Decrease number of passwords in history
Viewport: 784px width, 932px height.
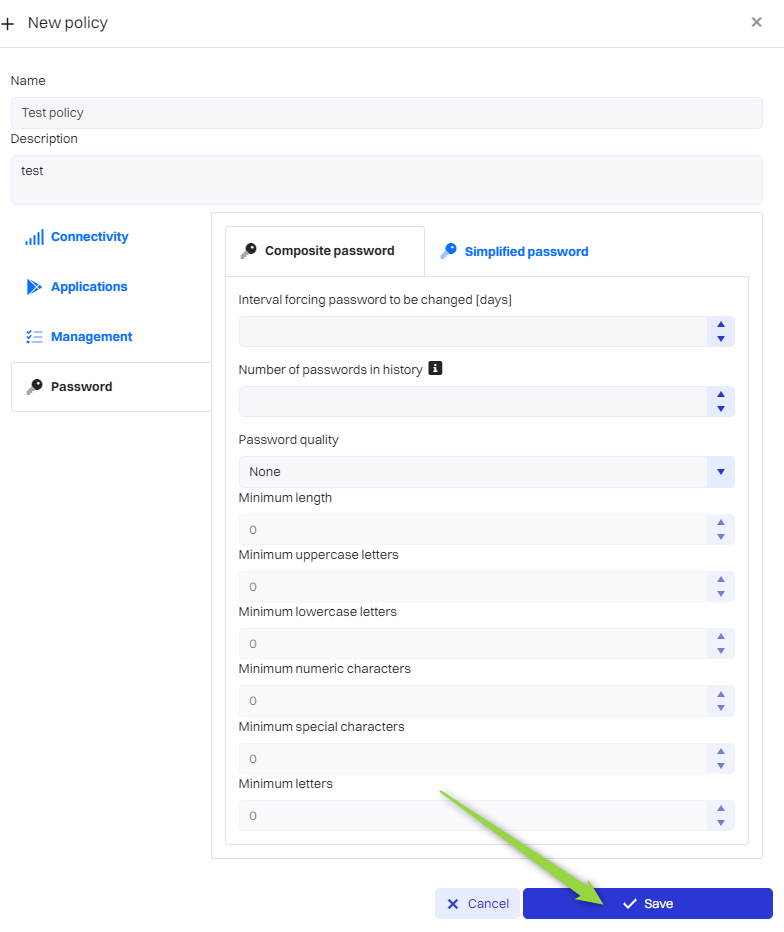tap(721, 409)
